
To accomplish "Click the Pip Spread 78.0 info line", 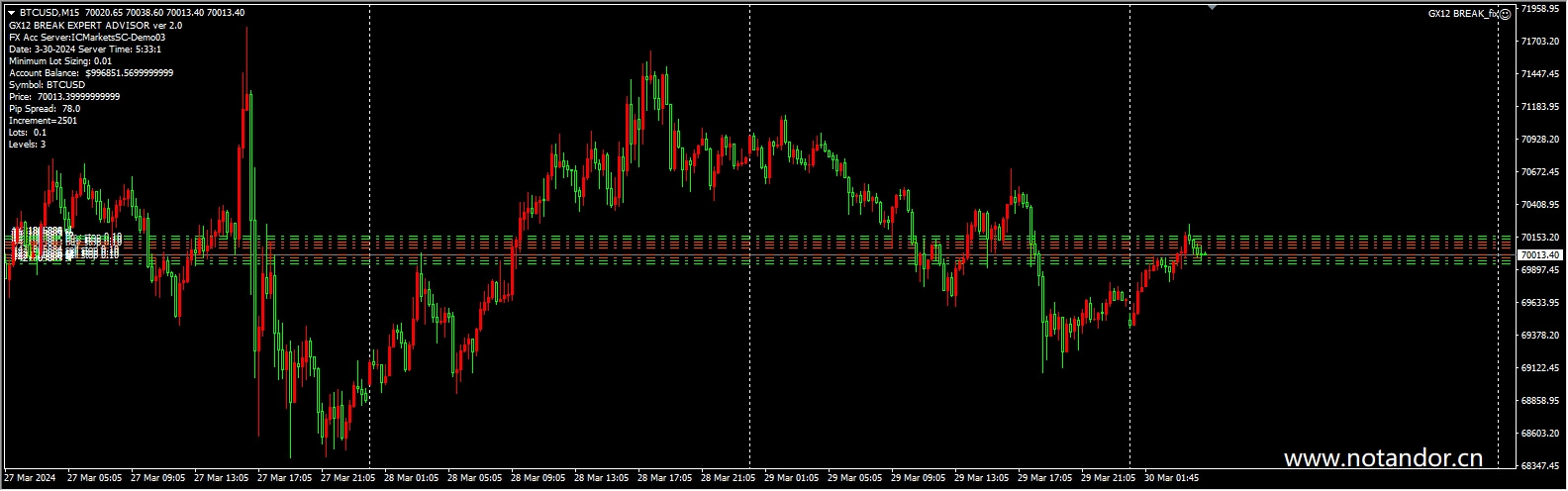I will (x=45, y=109).
